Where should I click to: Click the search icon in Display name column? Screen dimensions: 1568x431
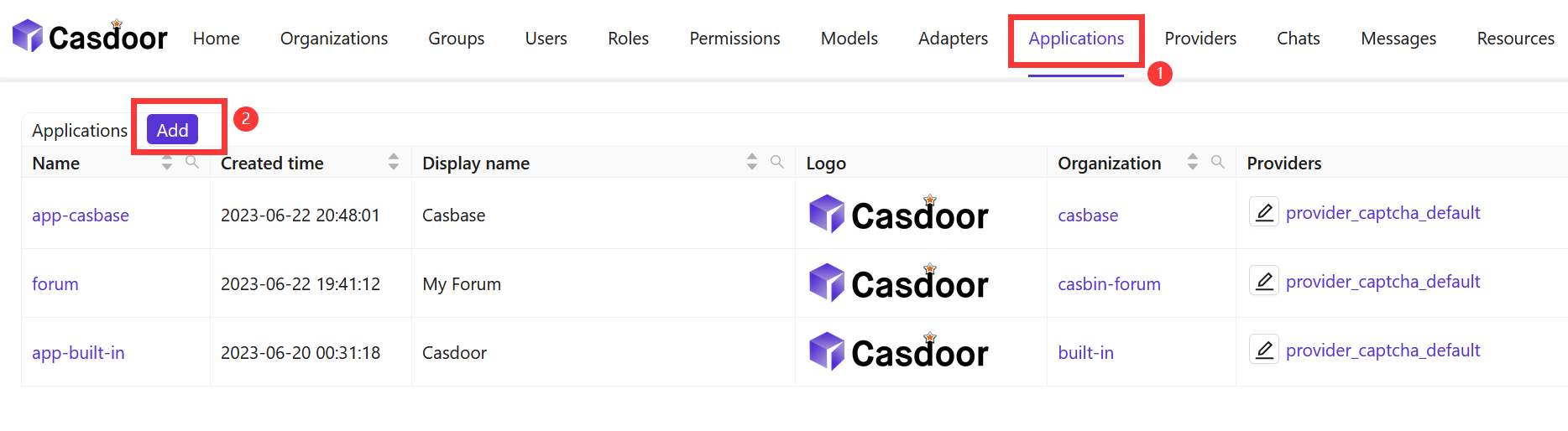coord(777,162)
